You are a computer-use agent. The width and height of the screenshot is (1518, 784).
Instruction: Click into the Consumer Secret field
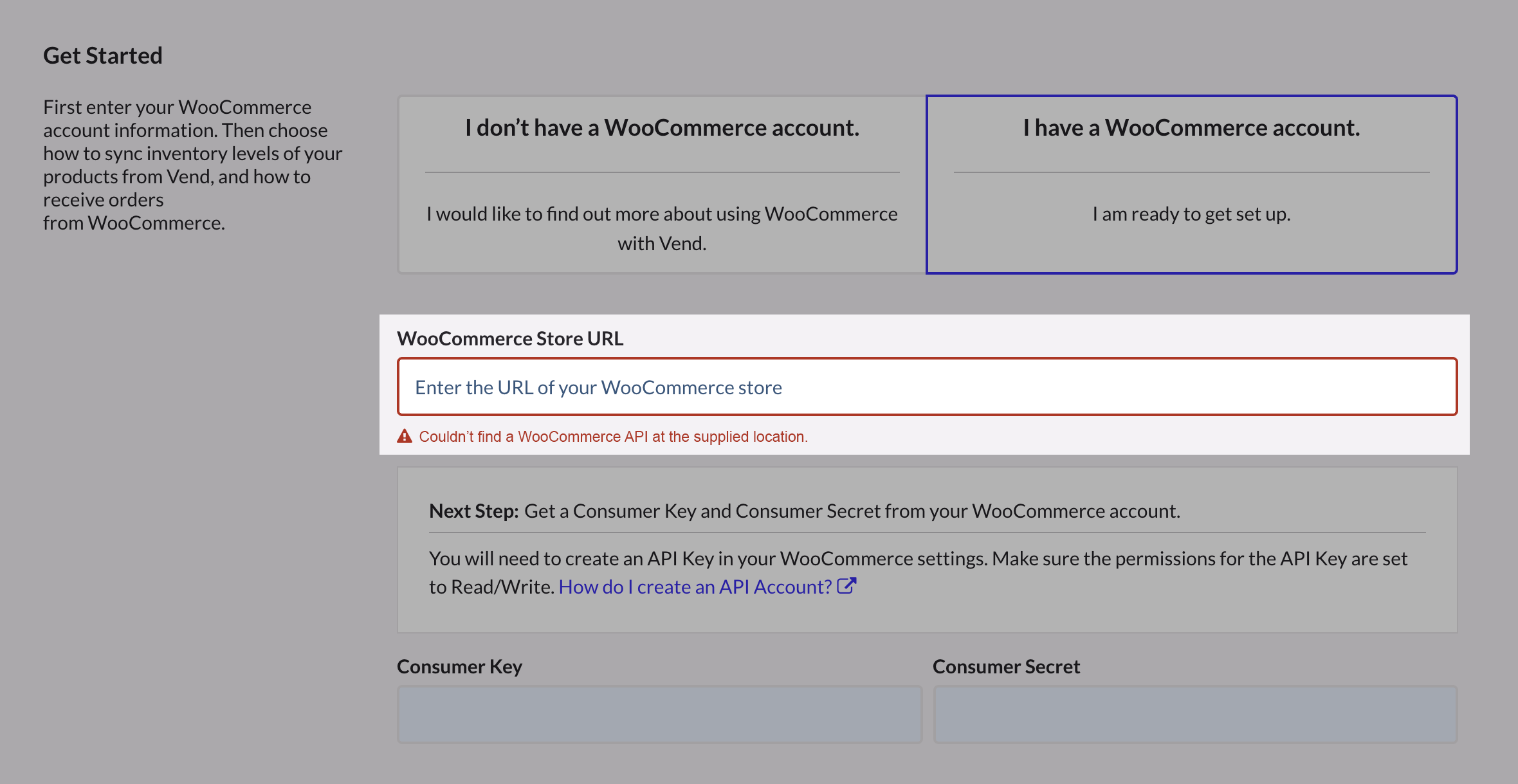coord(1195,714)
